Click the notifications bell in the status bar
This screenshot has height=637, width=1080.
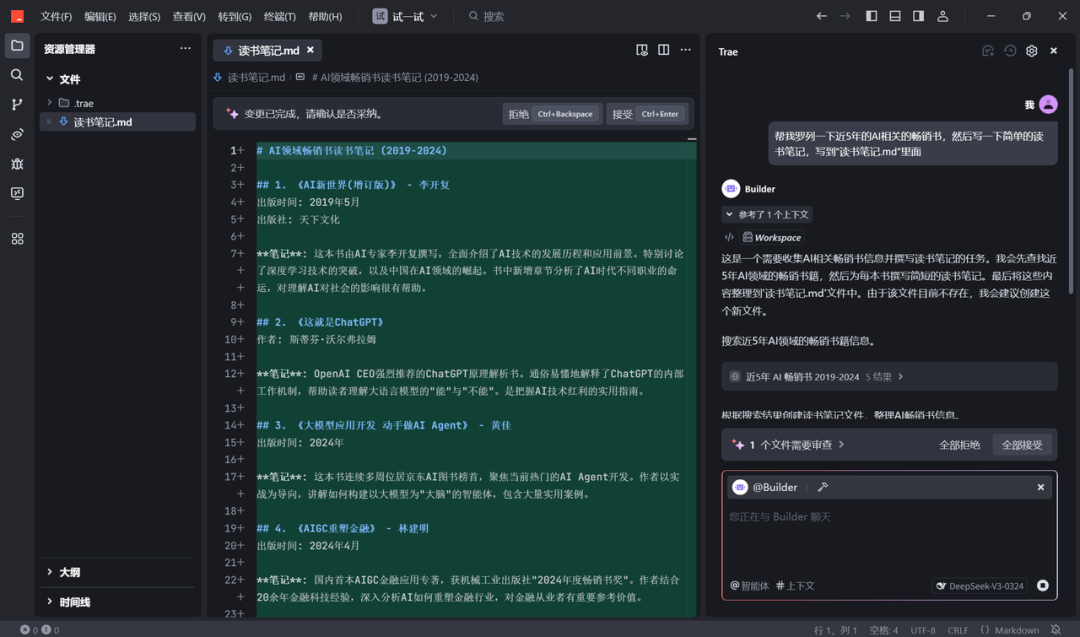pos(1055,629)
